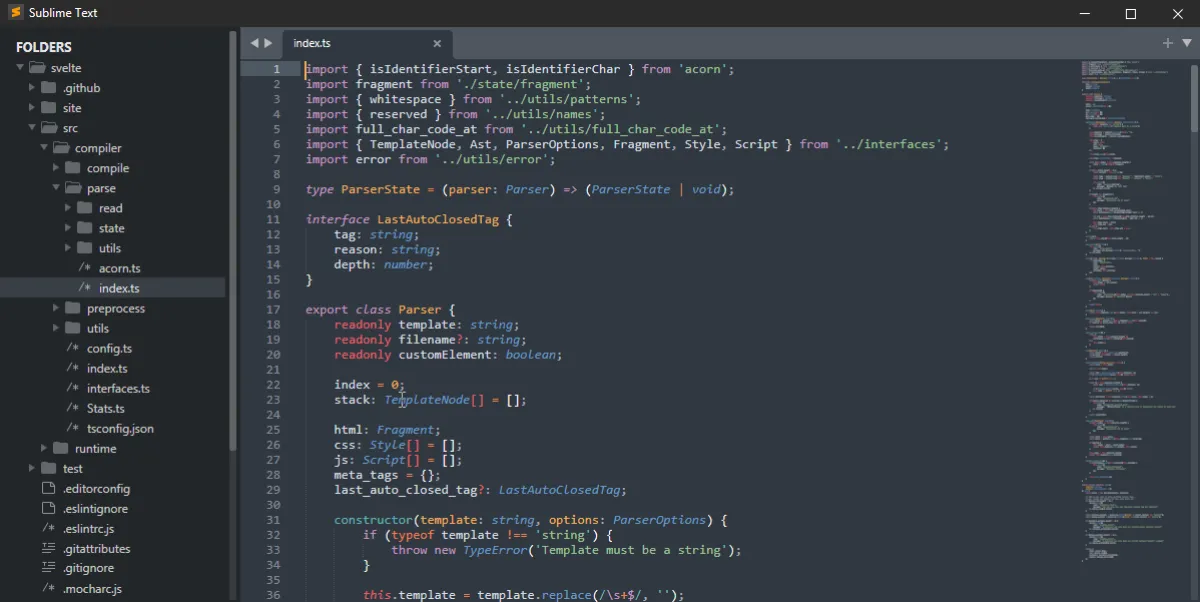Click the preprocess folder icon

(x=72, y=308)
